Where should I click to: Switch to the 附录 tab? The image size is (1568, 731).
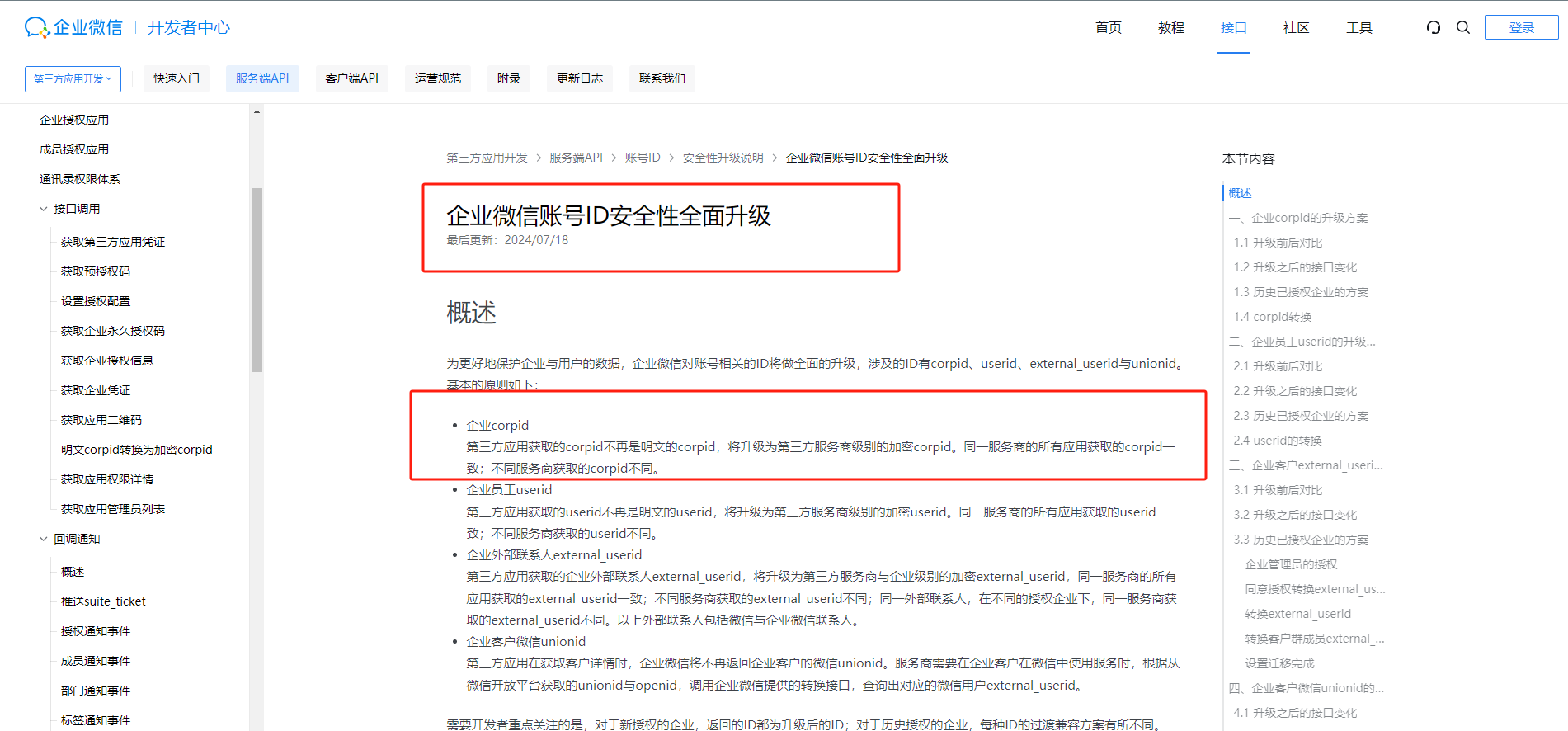coord(509,78)
